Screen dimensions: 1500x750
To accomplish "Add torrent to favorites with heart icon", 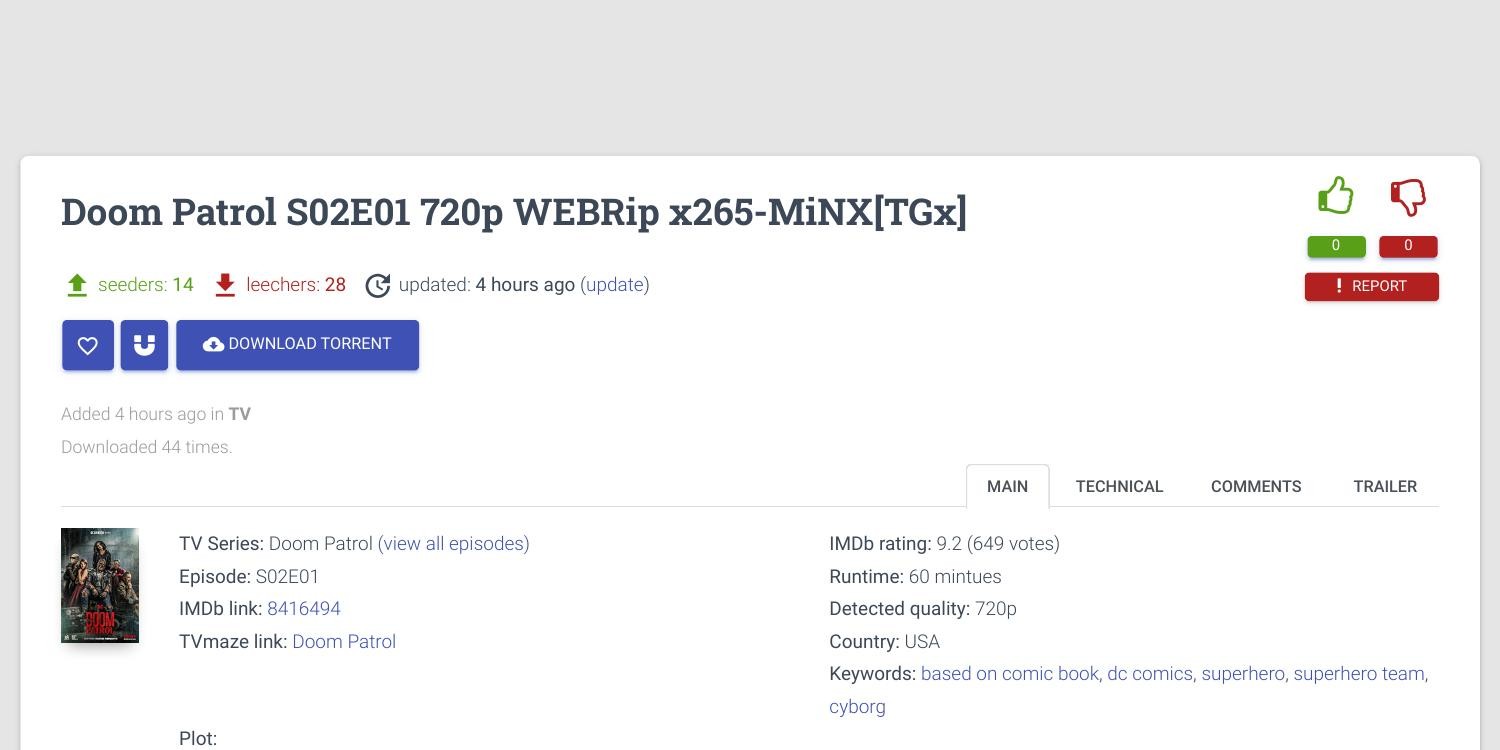I will coord(88,345).
